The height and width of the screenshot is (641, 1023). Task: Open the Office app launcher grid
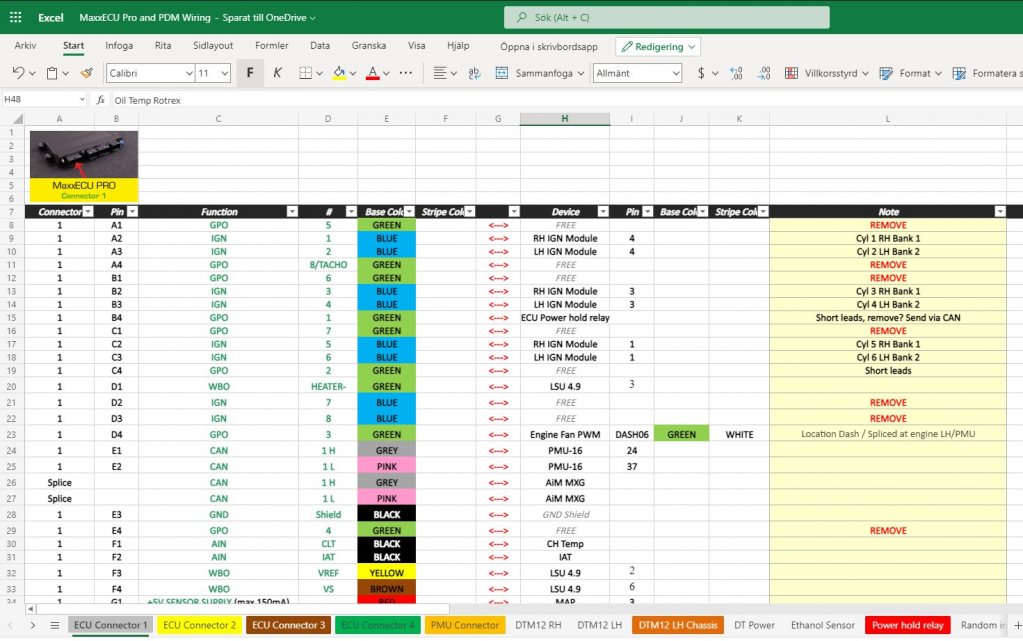point(16,17)
